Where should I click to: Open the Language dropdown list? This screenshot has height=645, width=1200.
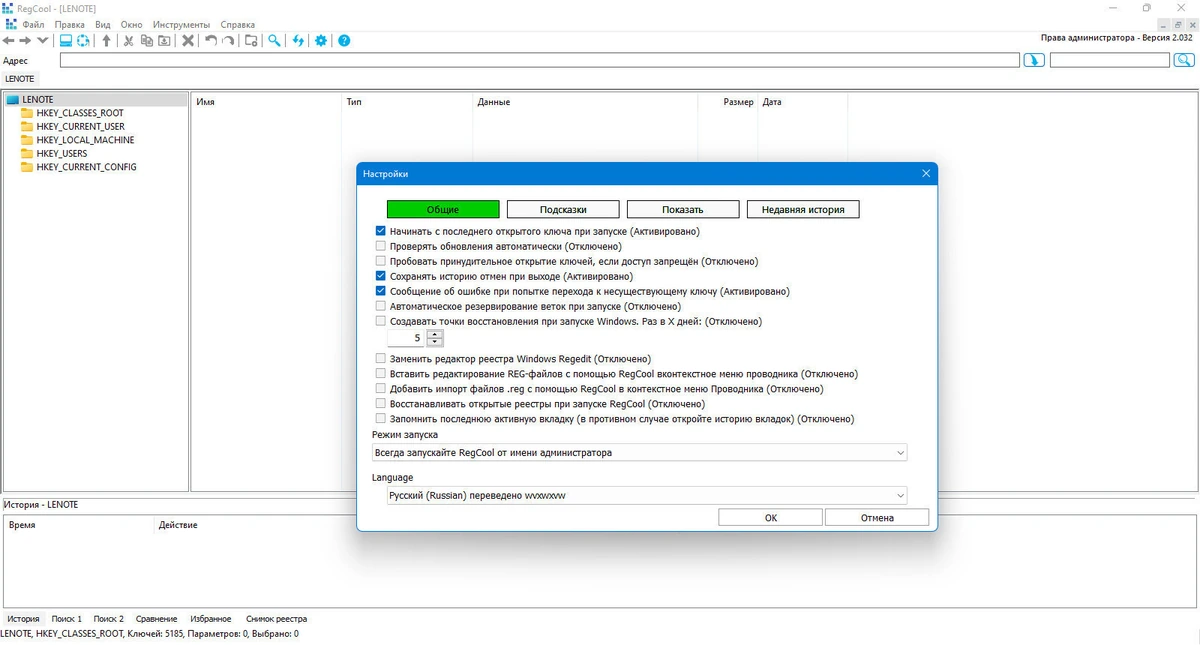pos(647,495)
